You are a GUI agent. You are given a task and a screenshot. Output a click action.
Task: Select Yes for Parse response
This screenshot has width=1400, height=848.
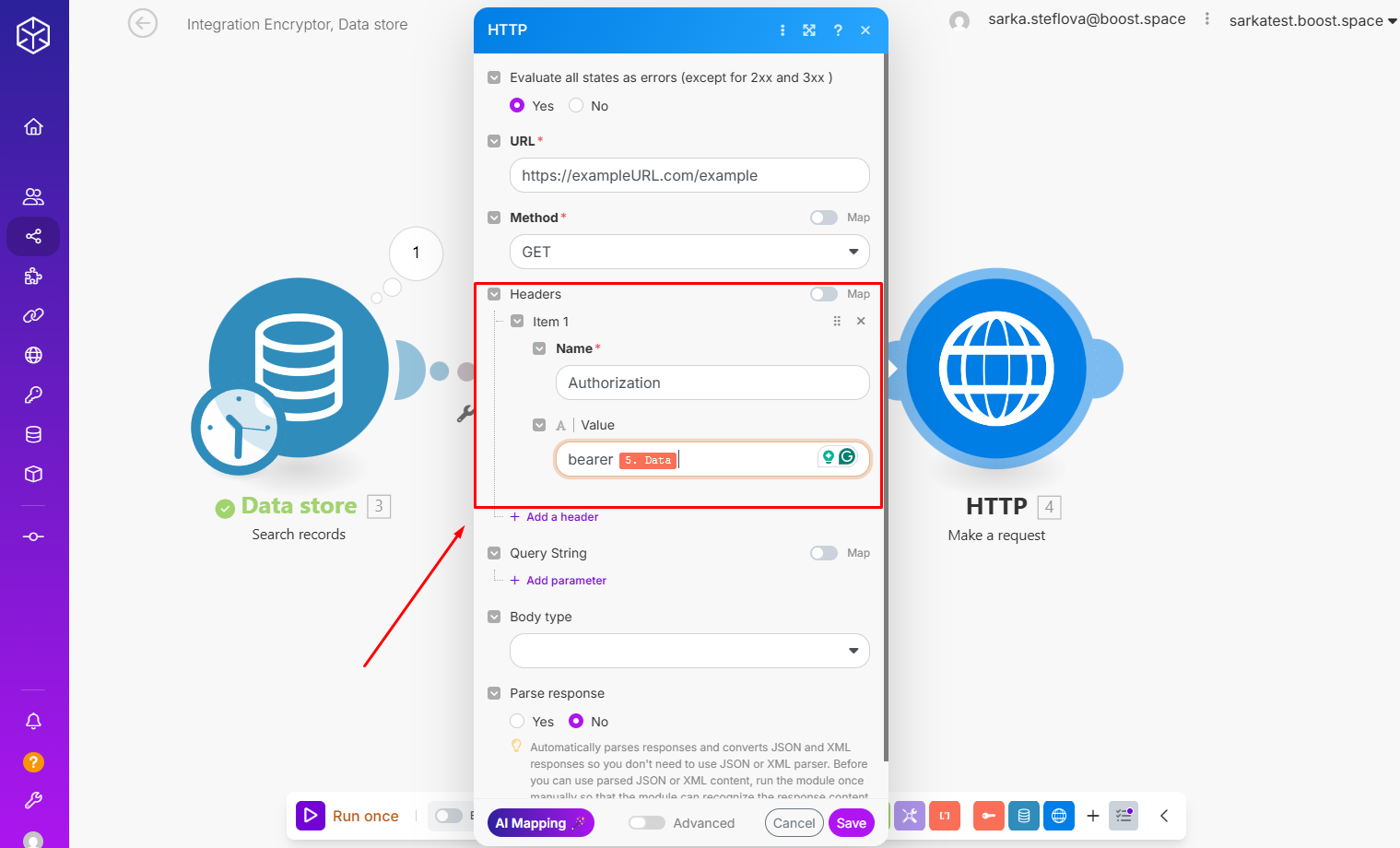(517, 722)
